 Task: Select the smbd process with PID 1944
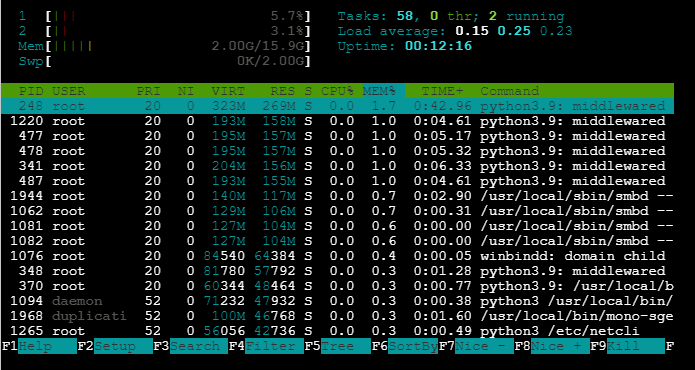[x=337, y=196]
